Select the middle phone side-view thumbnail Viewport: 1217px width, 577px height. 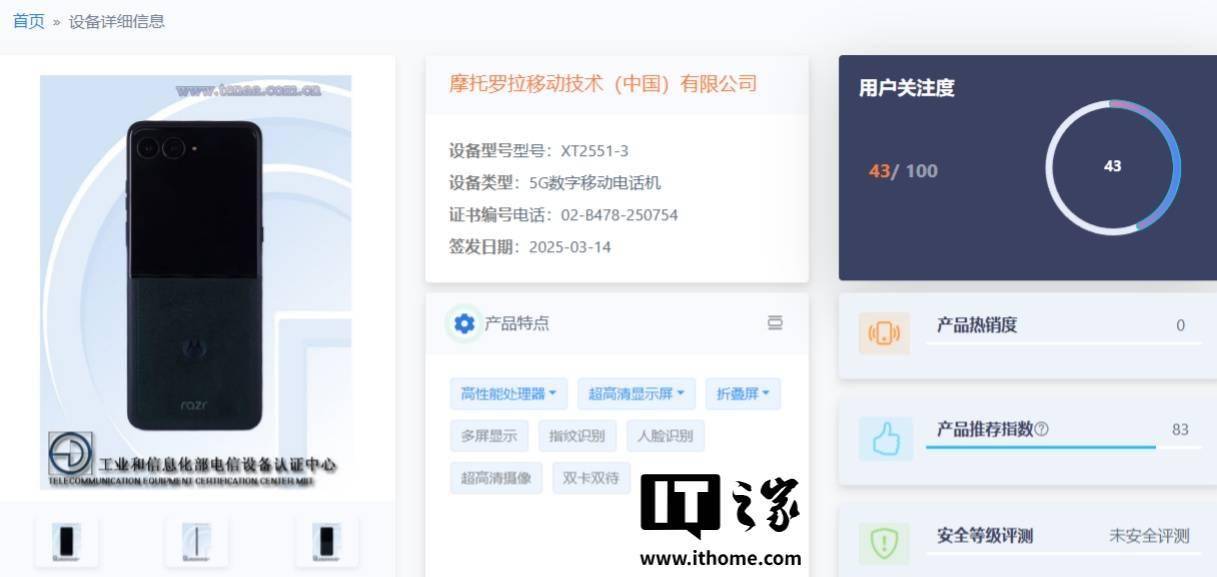click(x=196, y=540)
